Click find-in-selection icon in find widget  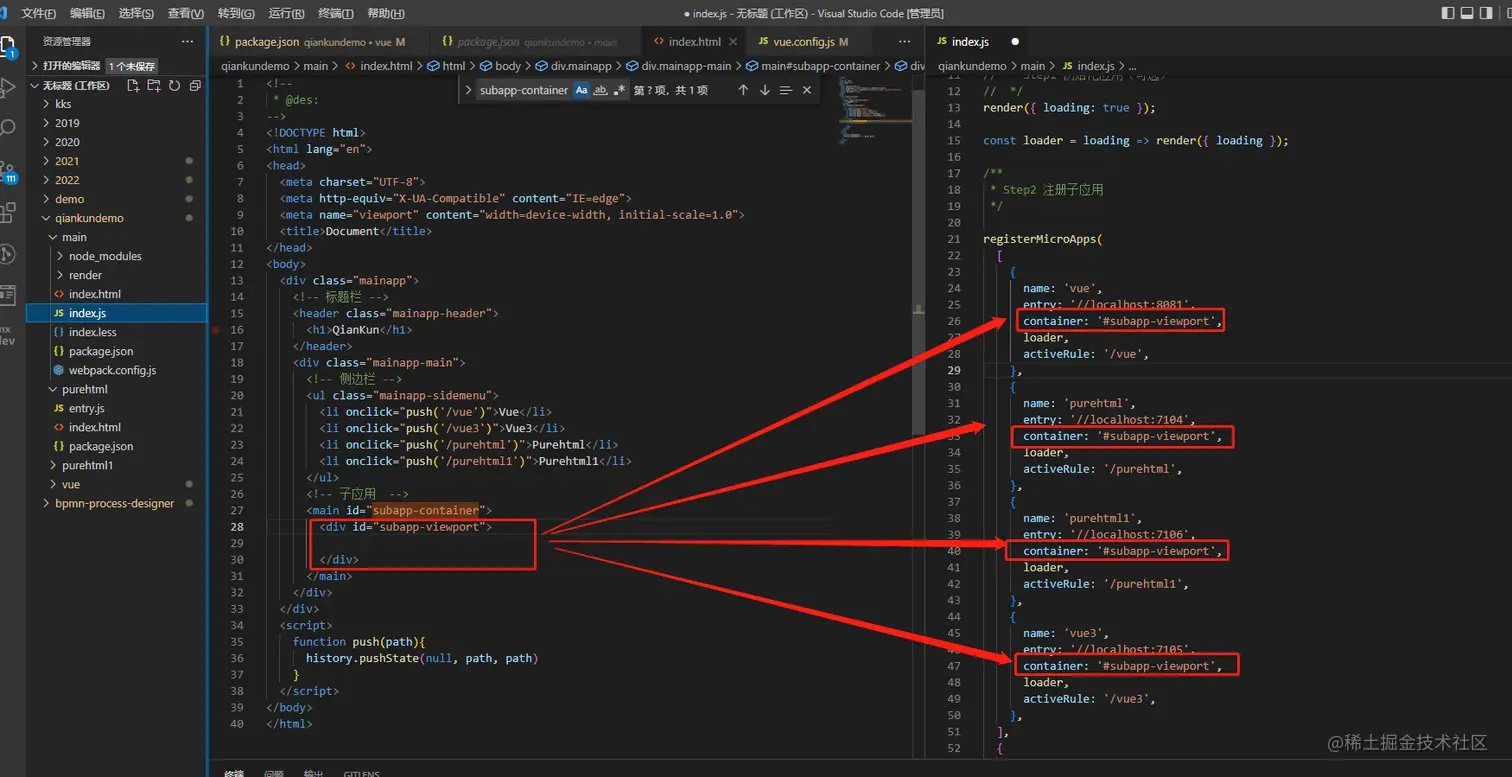click(786, 90)
